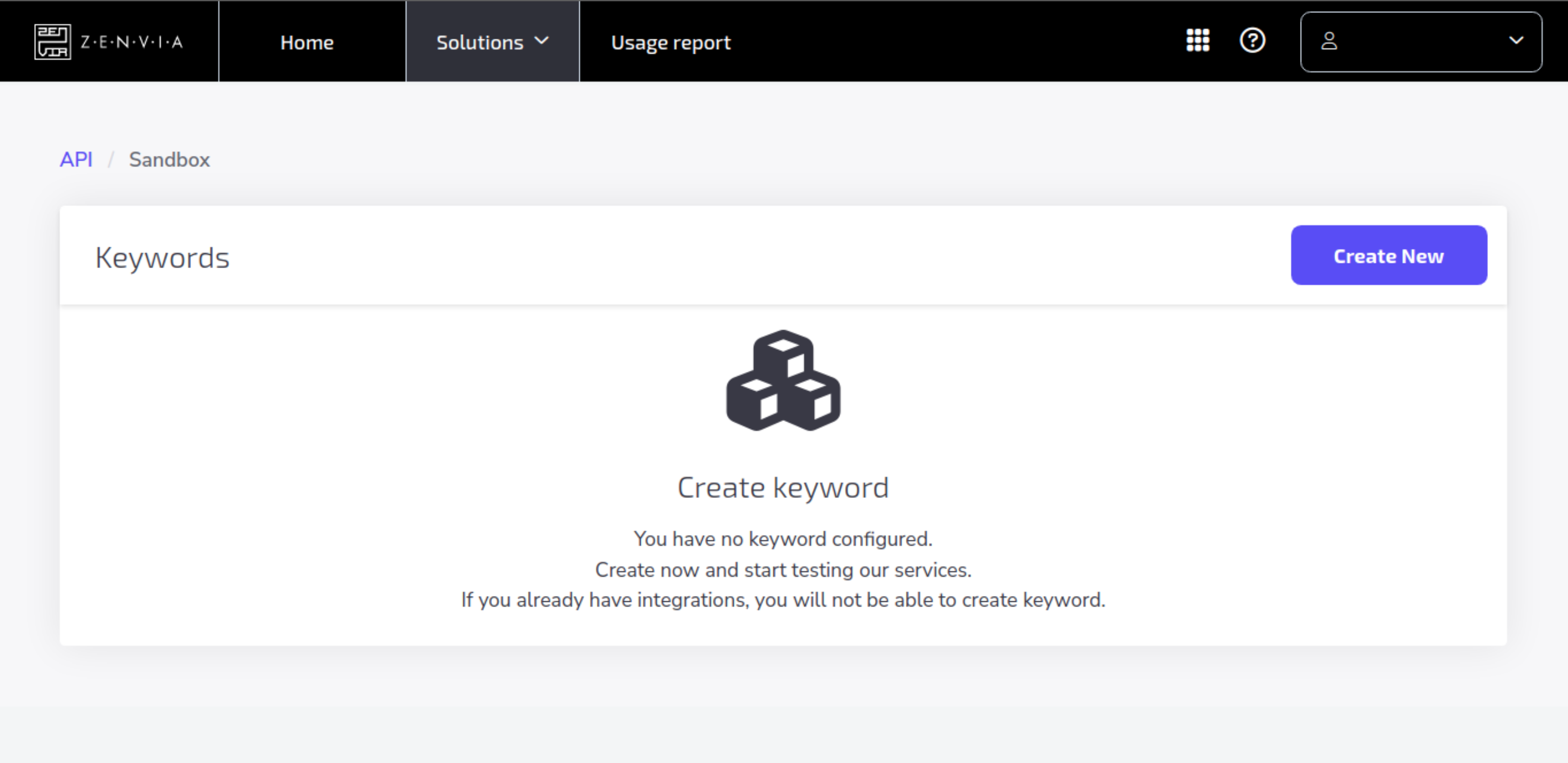Click the stacked cubes illustration
Screen dimensions: 1568x763
pos(783,381)
